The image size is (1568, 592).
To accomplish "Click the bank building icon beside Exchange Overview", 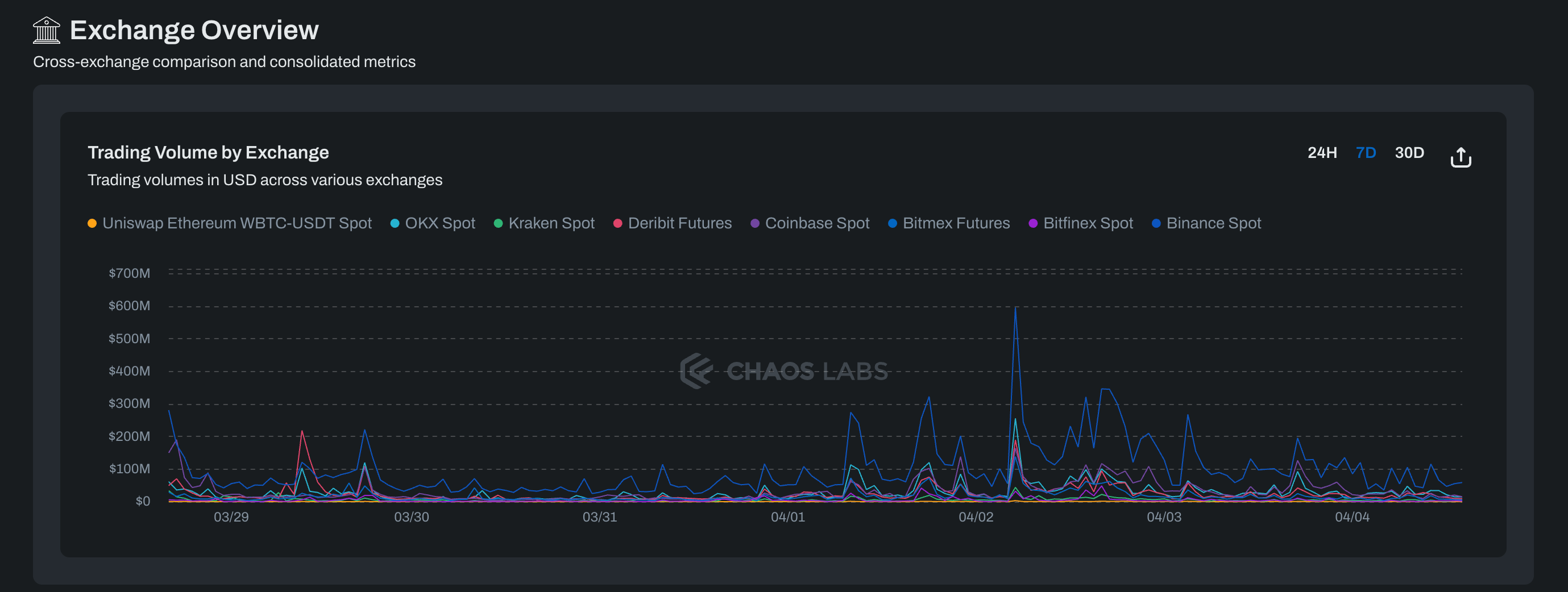I will pos(46,30).
